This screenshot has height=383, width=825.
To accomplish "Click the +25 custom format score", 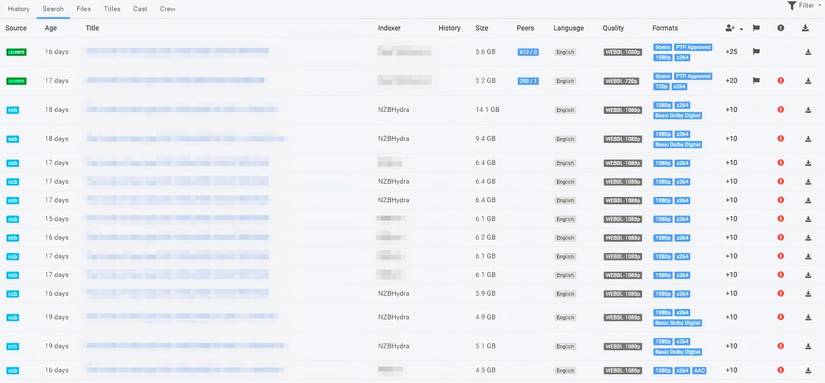I will 731,52.
